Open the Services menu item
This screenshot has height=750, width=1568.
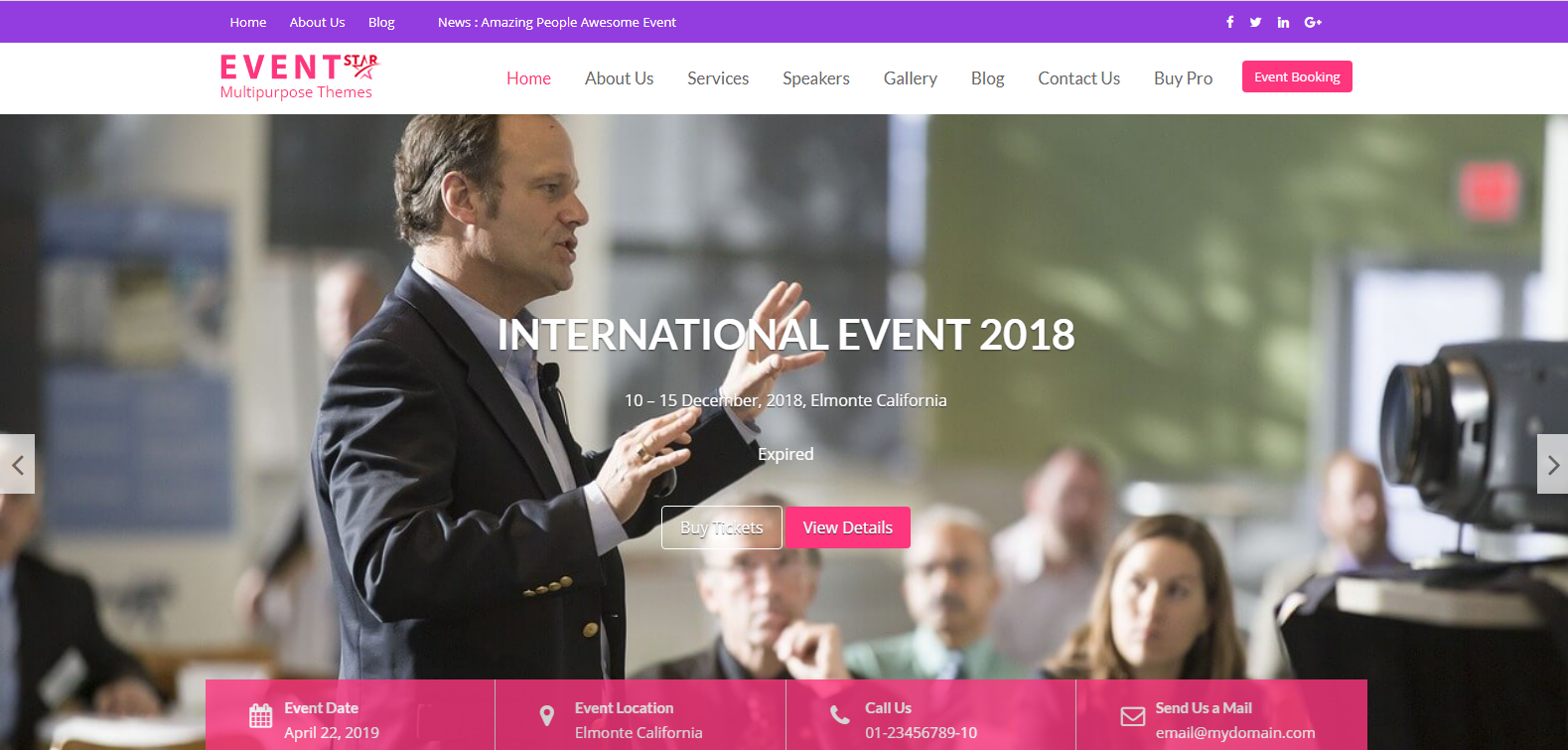(718, 78)
